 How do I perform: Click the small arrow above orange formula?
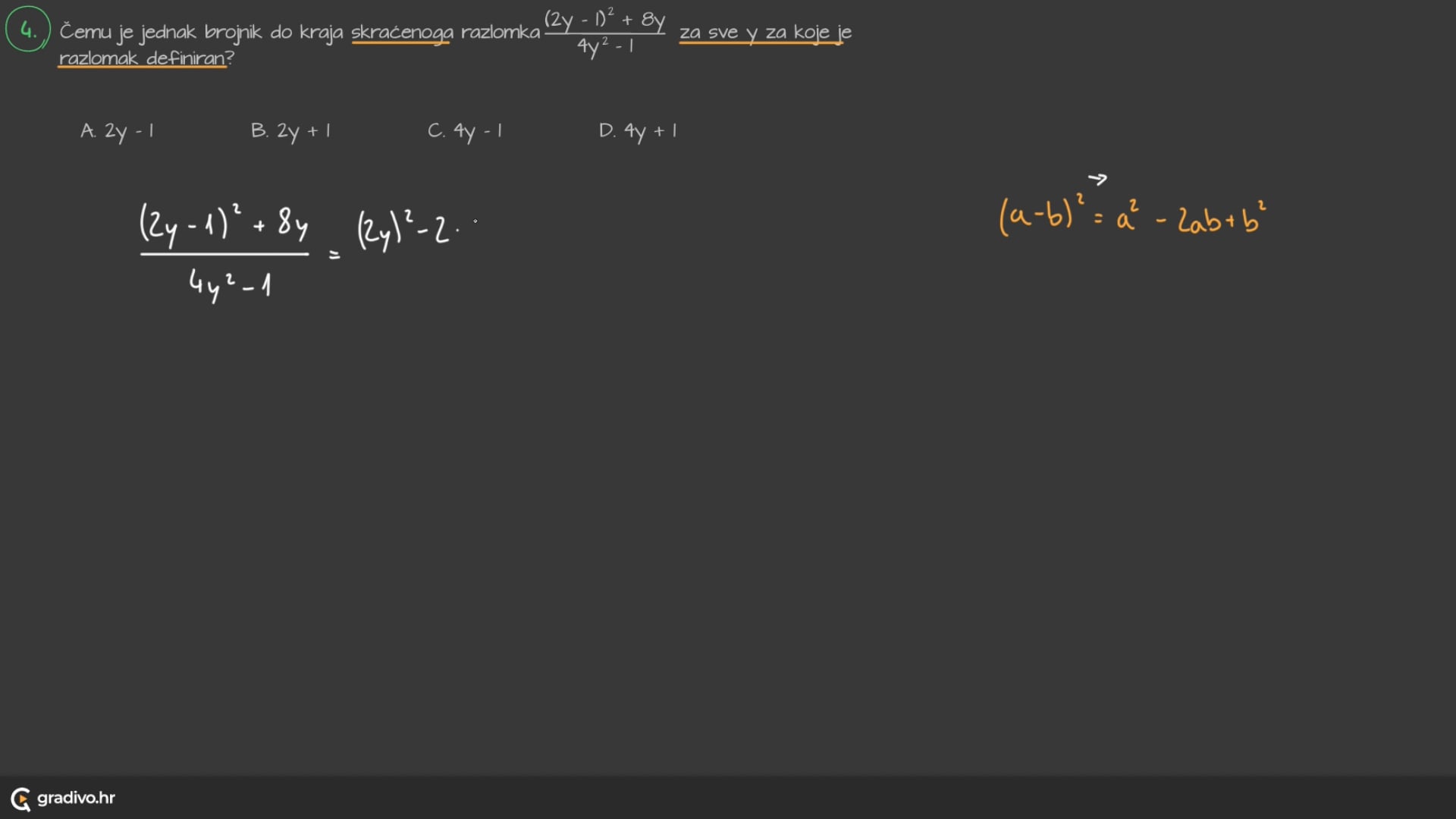[1097, 179]
